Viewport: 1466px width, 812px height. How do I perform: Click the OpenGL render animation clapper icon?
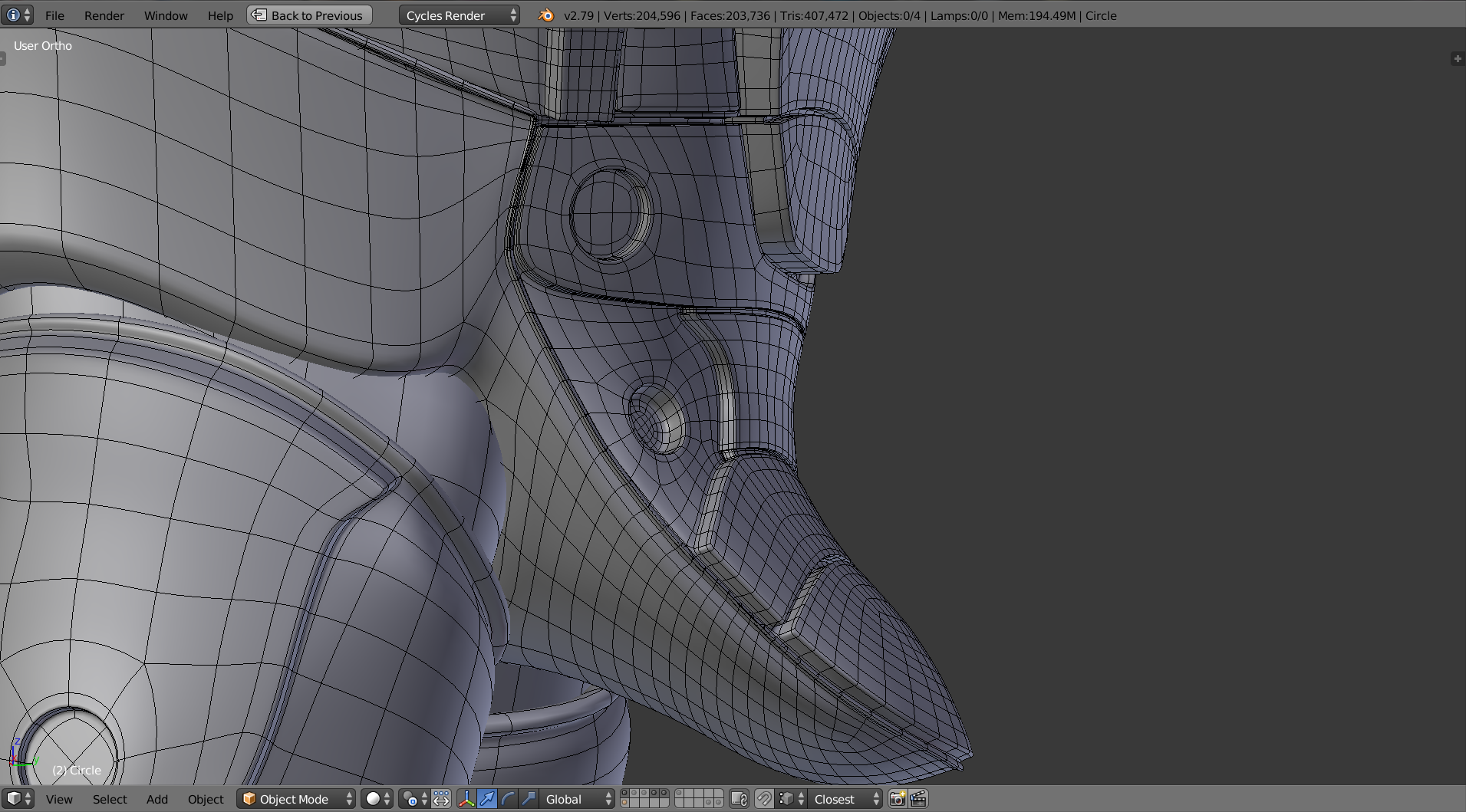point(918,799)
